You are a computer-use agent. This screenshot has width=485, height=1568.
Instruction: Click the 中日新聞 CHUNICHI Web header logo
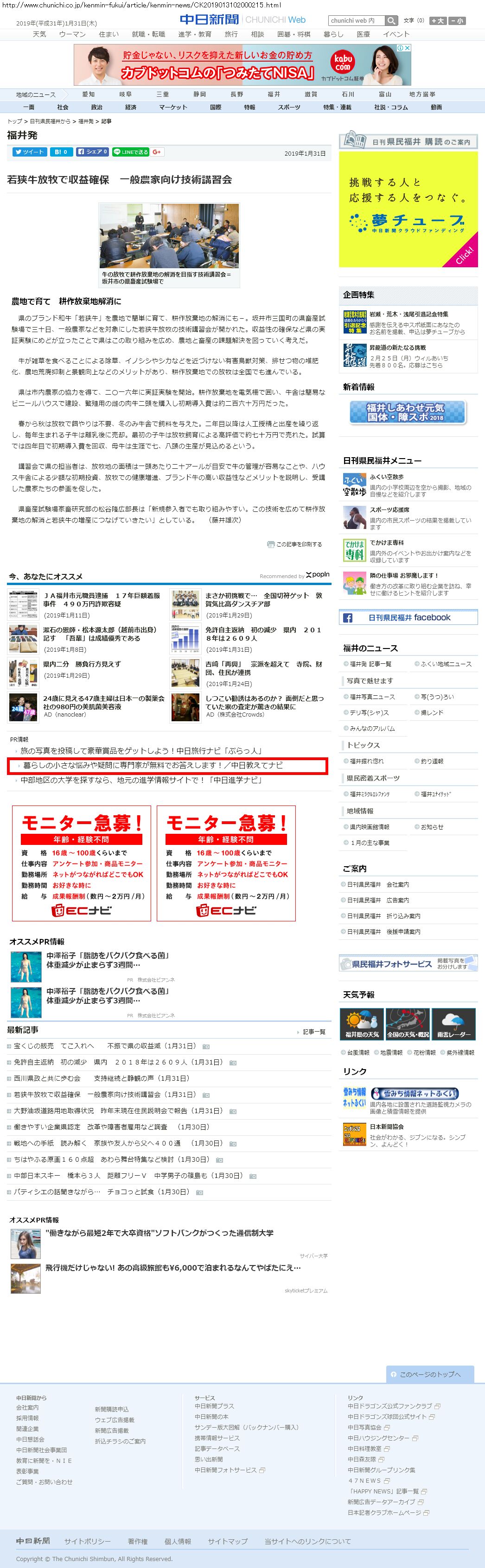(x=242, y=20)
